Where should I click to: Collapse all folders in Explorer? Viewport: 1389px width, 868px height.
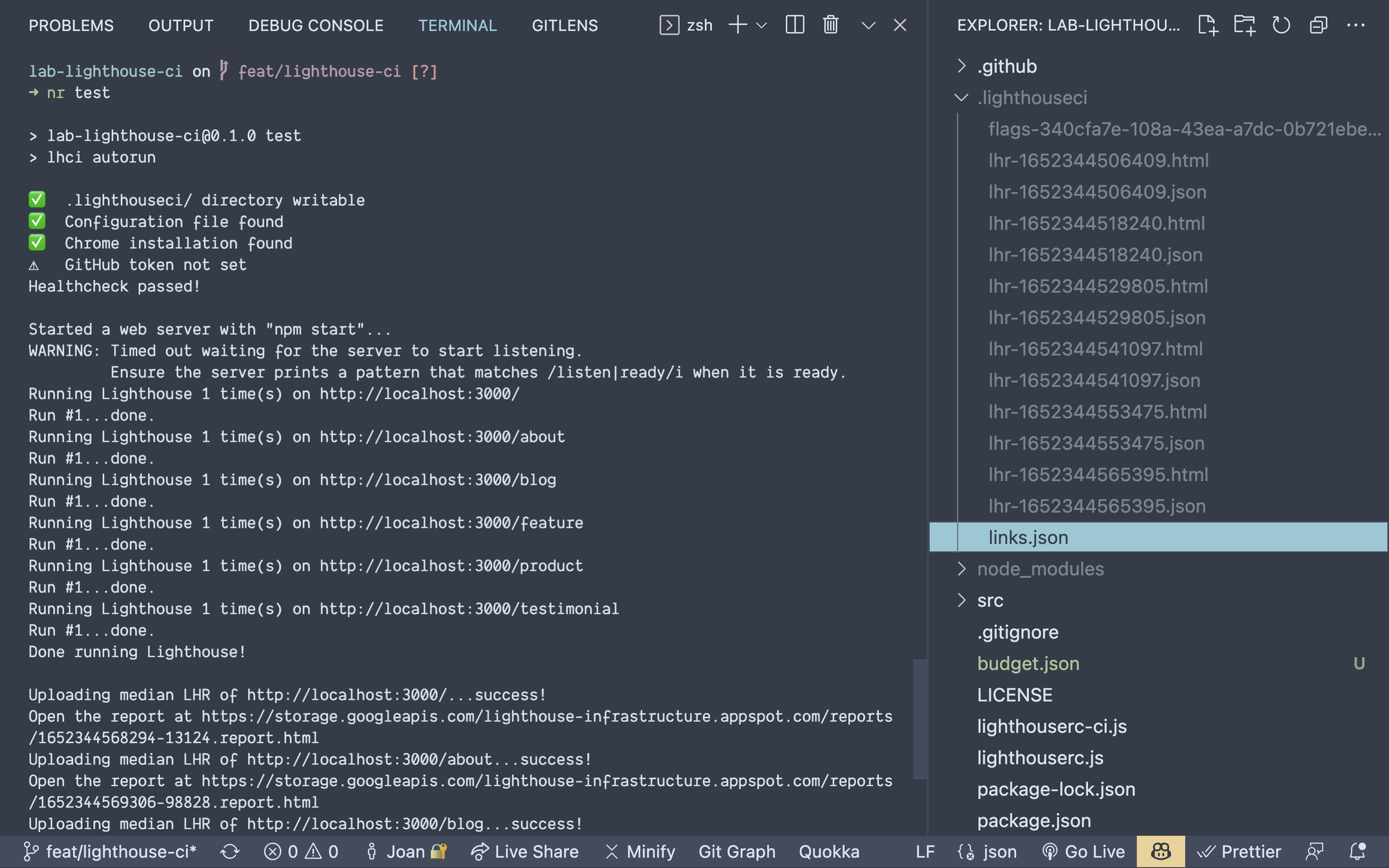coord(1318,25)
